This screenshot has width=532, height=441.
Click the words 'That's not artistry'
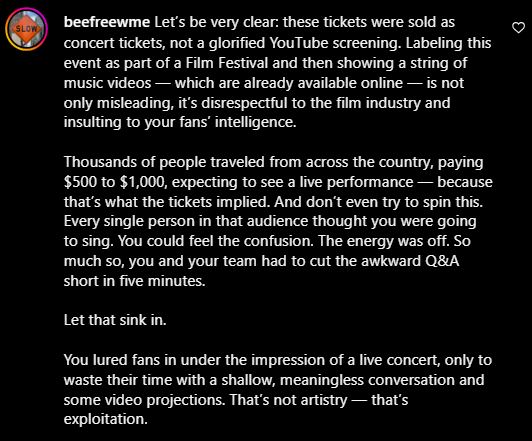[x=288, y=400]
